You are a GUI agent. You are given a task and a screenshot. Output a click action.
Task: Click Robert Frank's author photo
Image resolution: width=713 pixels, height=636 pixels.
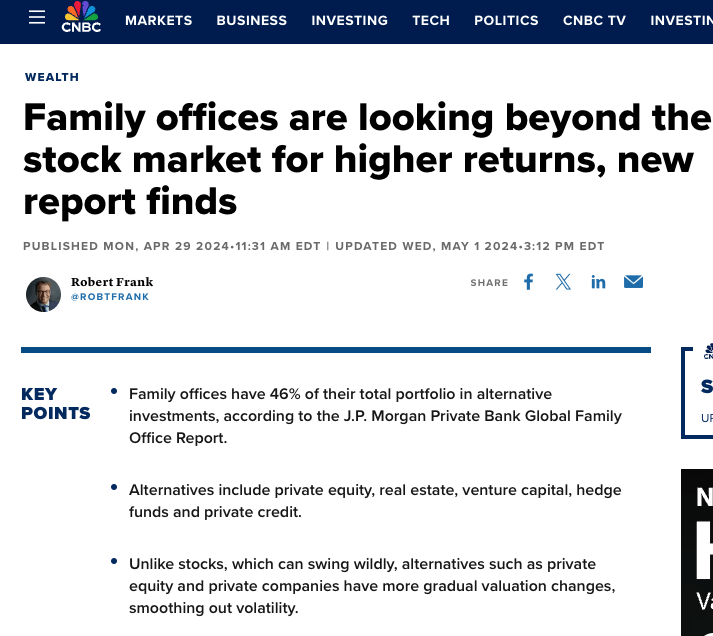point(43,294)
